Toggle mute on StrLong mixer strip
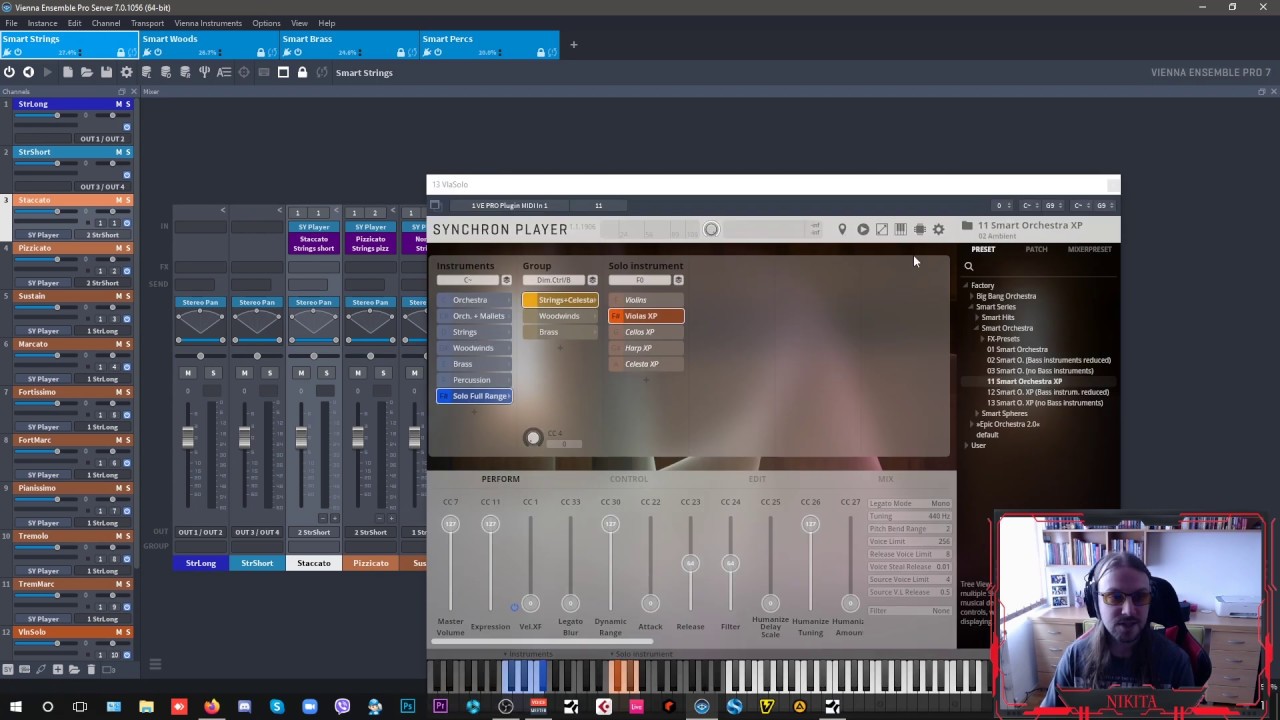 click(x=187, y=373)
